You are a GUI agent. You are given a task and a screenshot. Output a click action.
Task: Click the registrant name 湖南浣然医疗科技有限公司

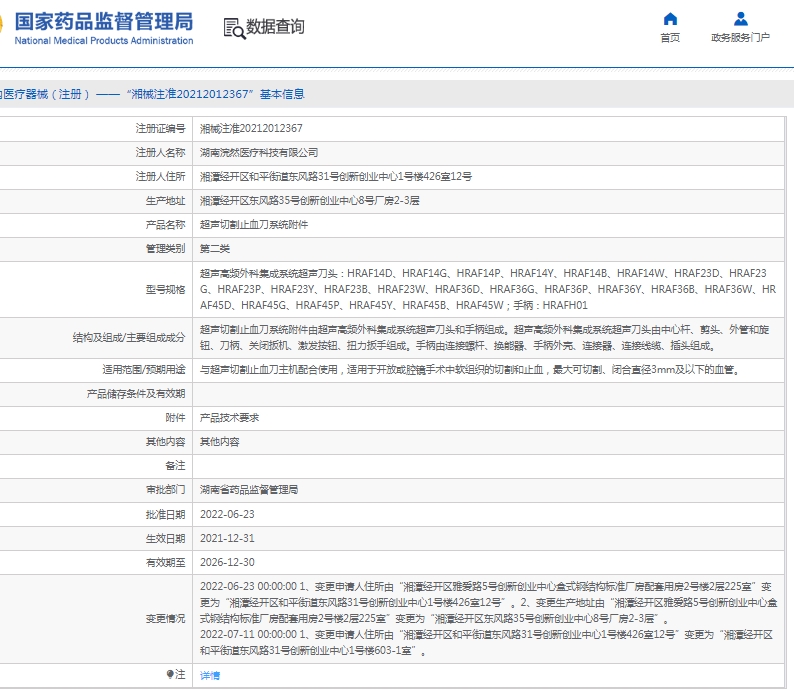259,152
